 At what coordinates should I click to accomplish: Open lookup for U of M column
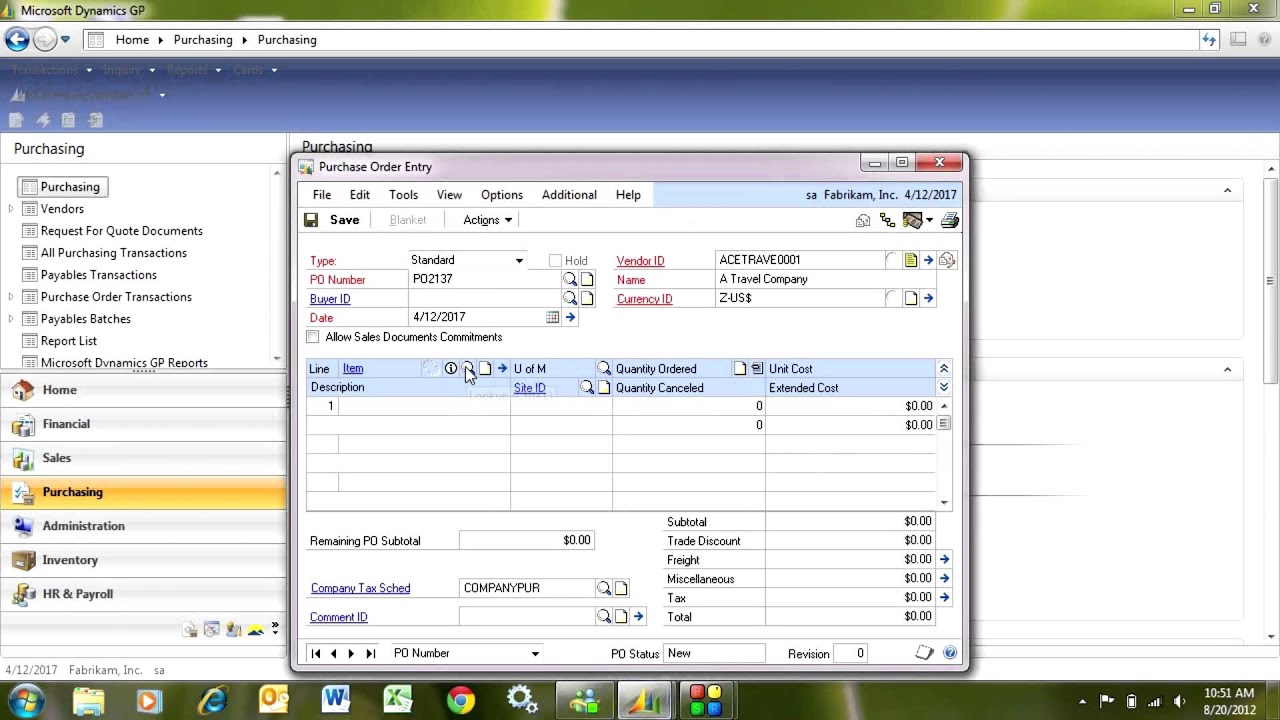[x=603, y=369]
